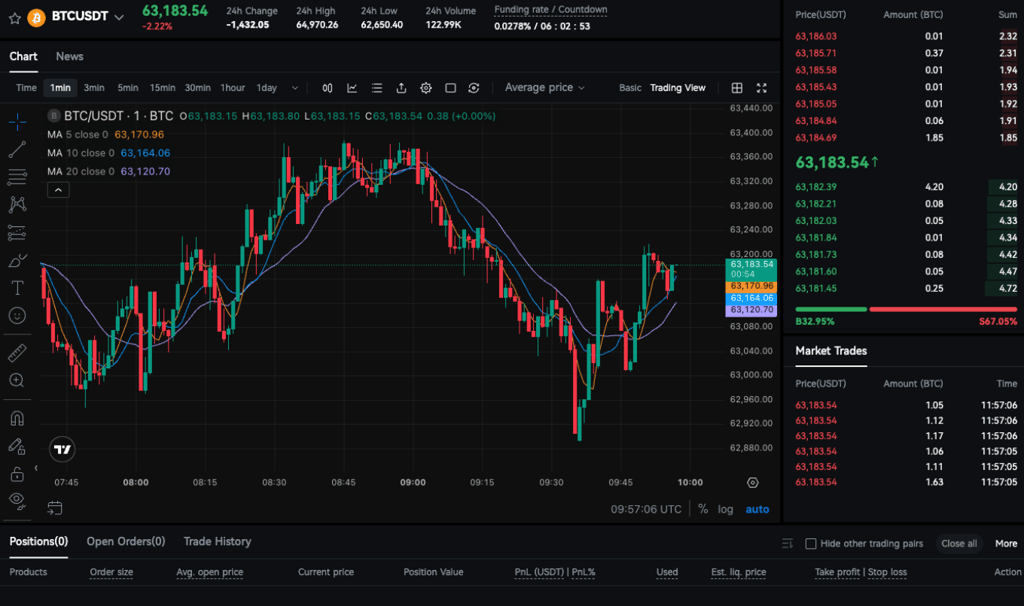Switch to the News tab
1024x606 pixels.
coord(69,57)
